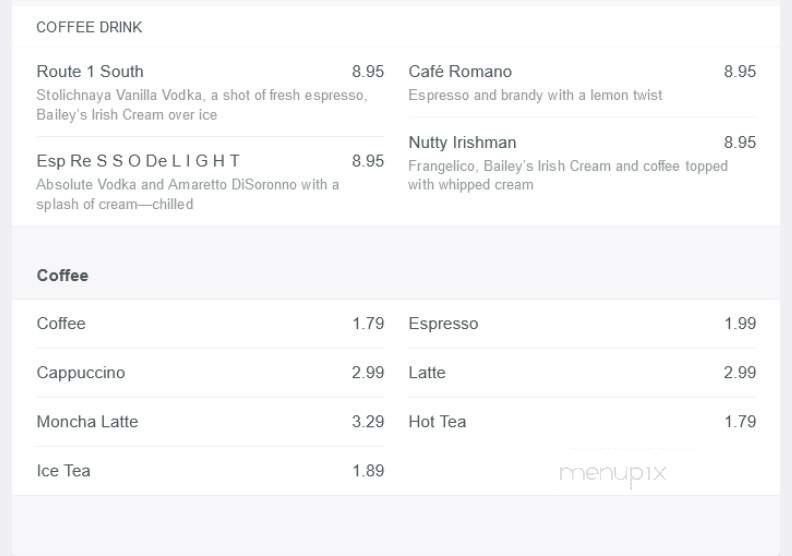This screenshot has width=792, height=556.
Task: Click the 8.95 price beside Café Romano
Action: pos(740,71)
